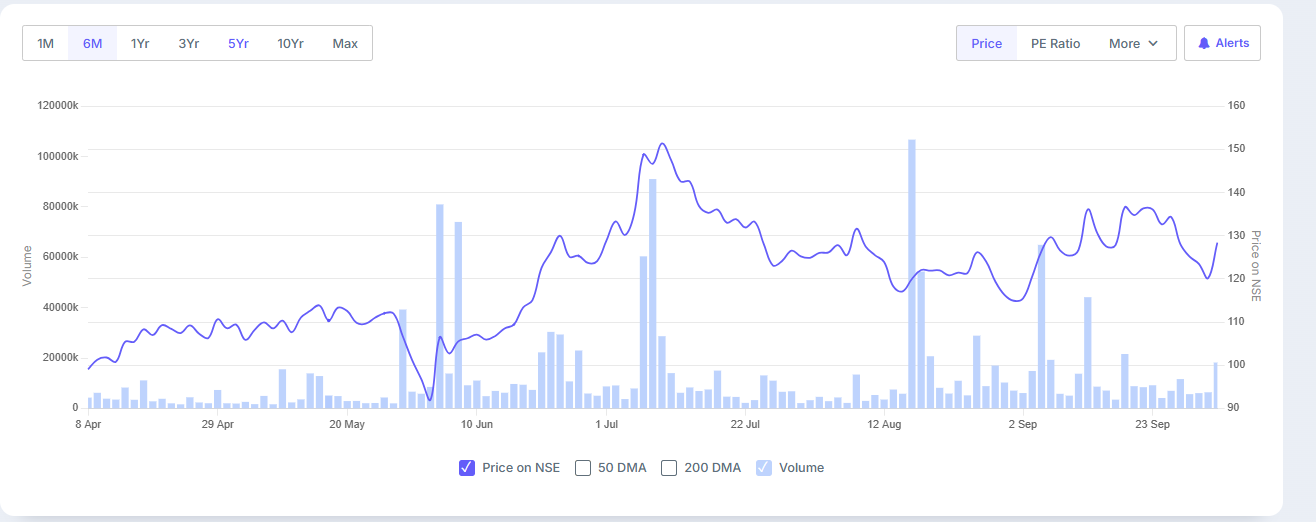Click the 29 Apr x-axis label
1316x522 pixels.
[x=218, y=424]
